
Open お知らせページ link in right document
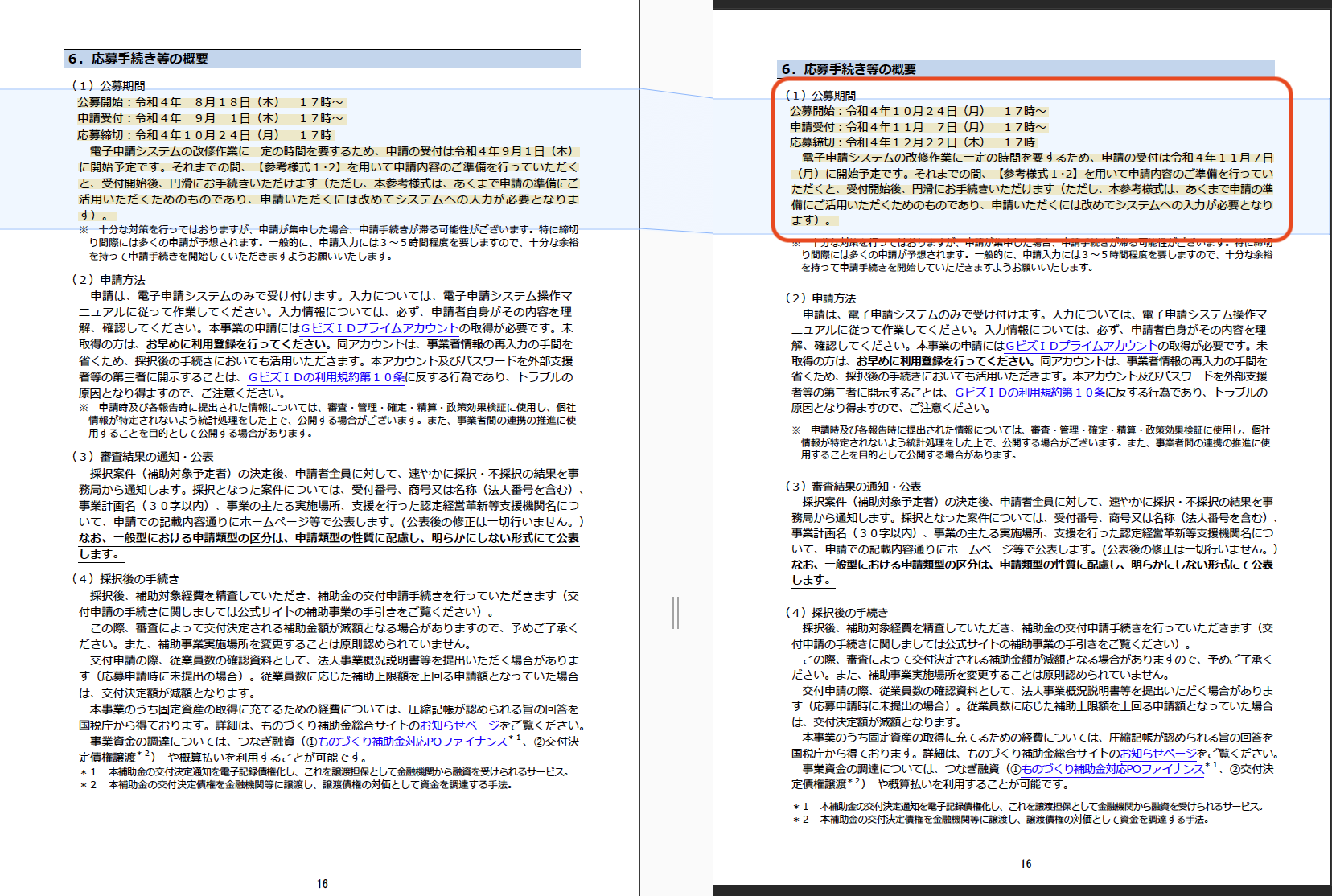[1158, 754]
